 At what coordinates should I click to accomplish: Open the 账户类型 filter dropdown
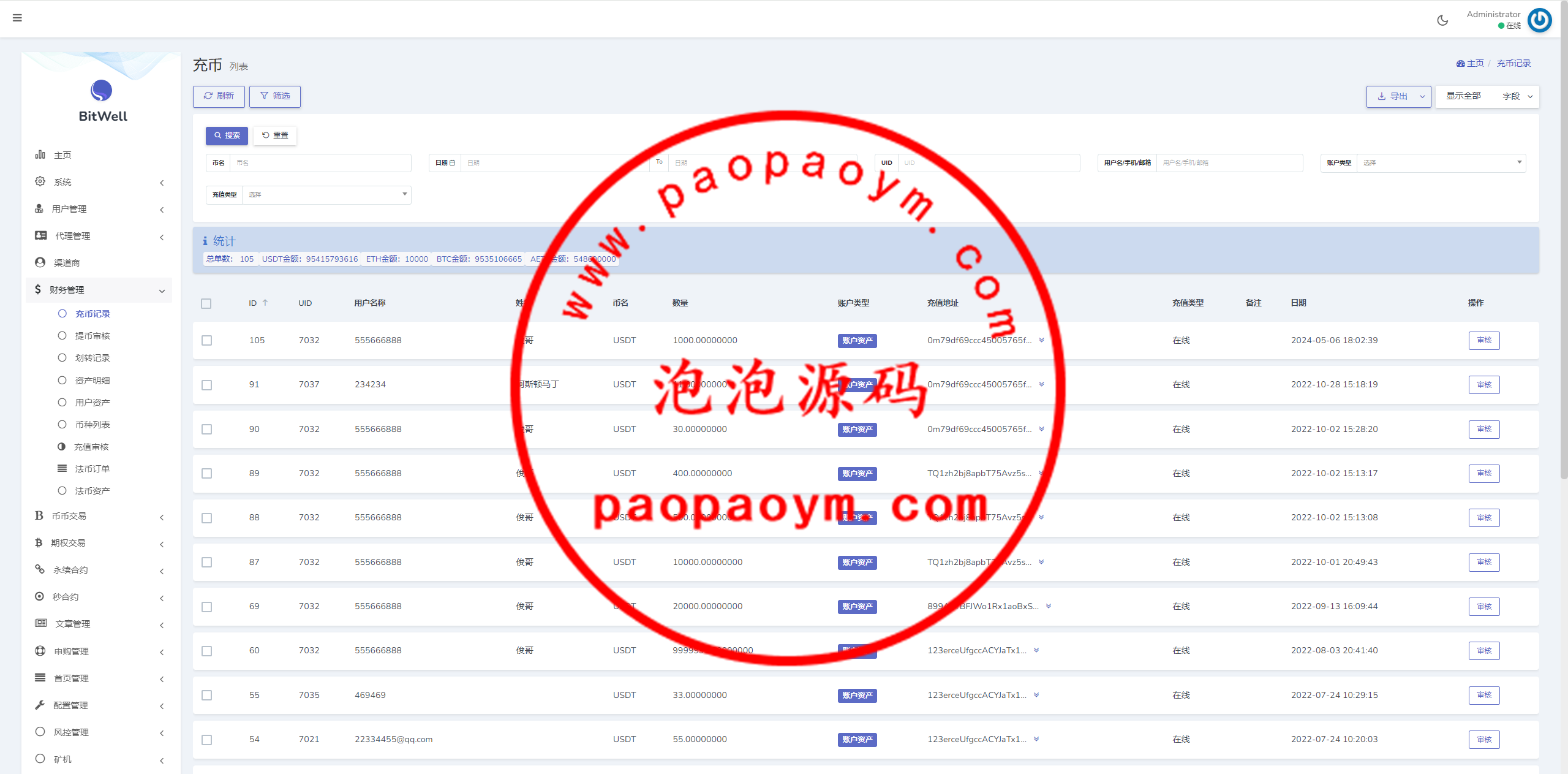(1441, 163)
